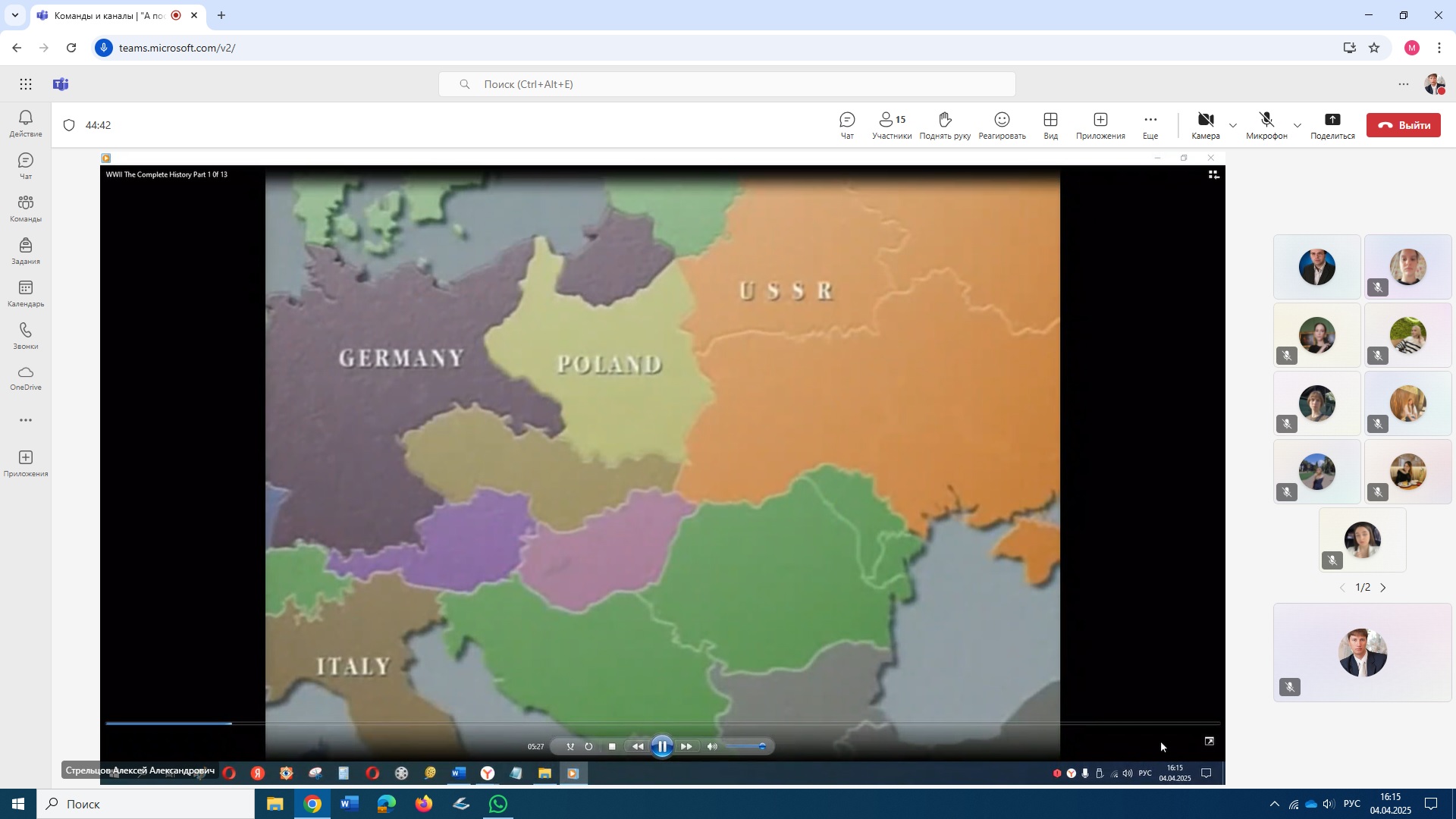Open Apps (Приложения) in the left sidebar
This screenshot has height=819, width=1456.
[26, 463]
